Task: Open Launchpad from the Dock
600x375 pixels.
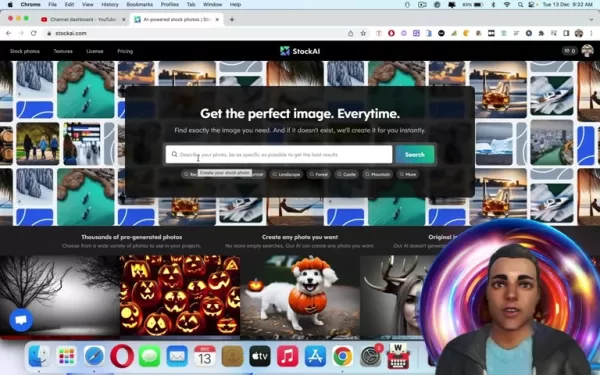Action: (x=67, y=356)
